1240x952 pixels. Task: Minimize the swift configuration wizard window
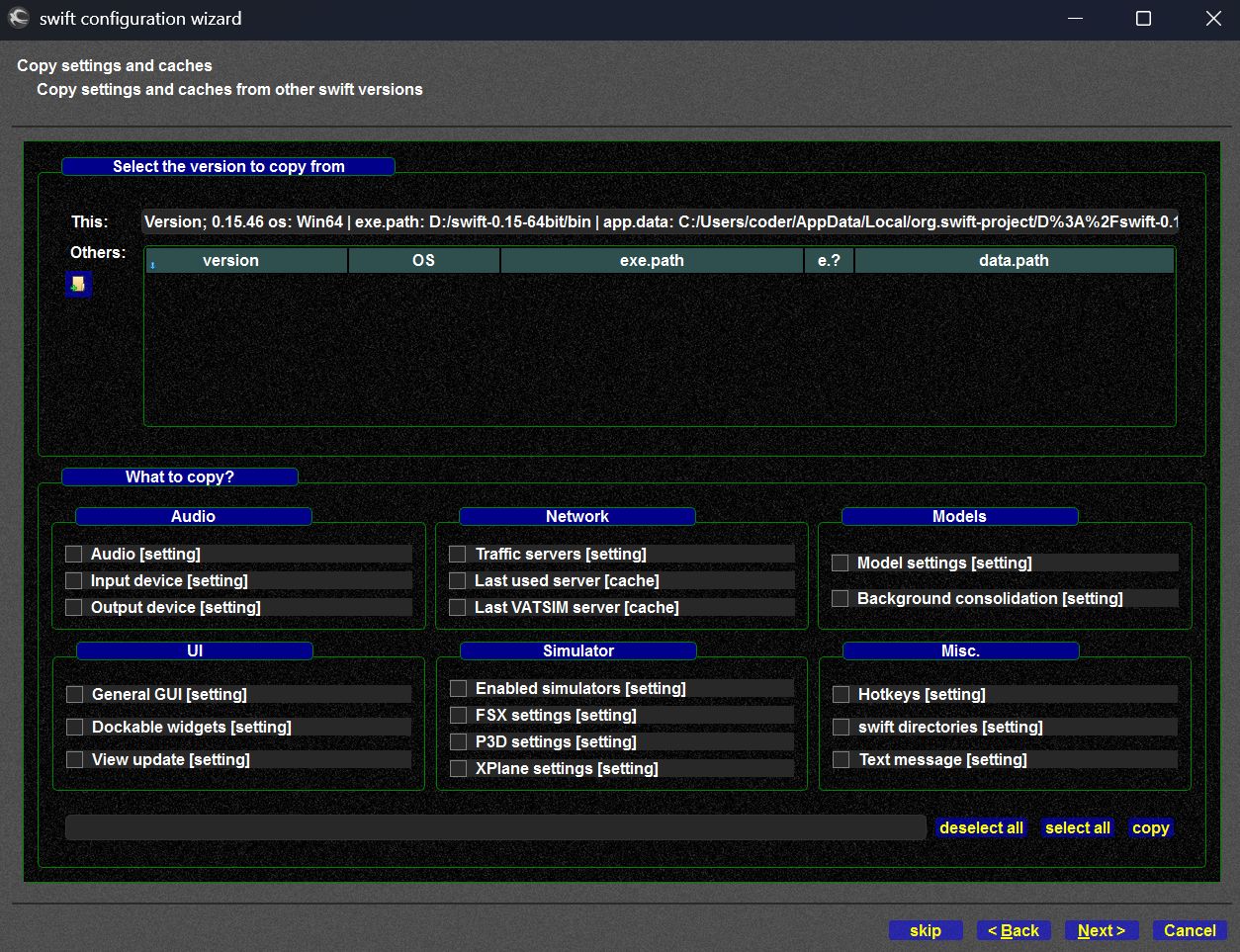click(x=1075, y=19)
